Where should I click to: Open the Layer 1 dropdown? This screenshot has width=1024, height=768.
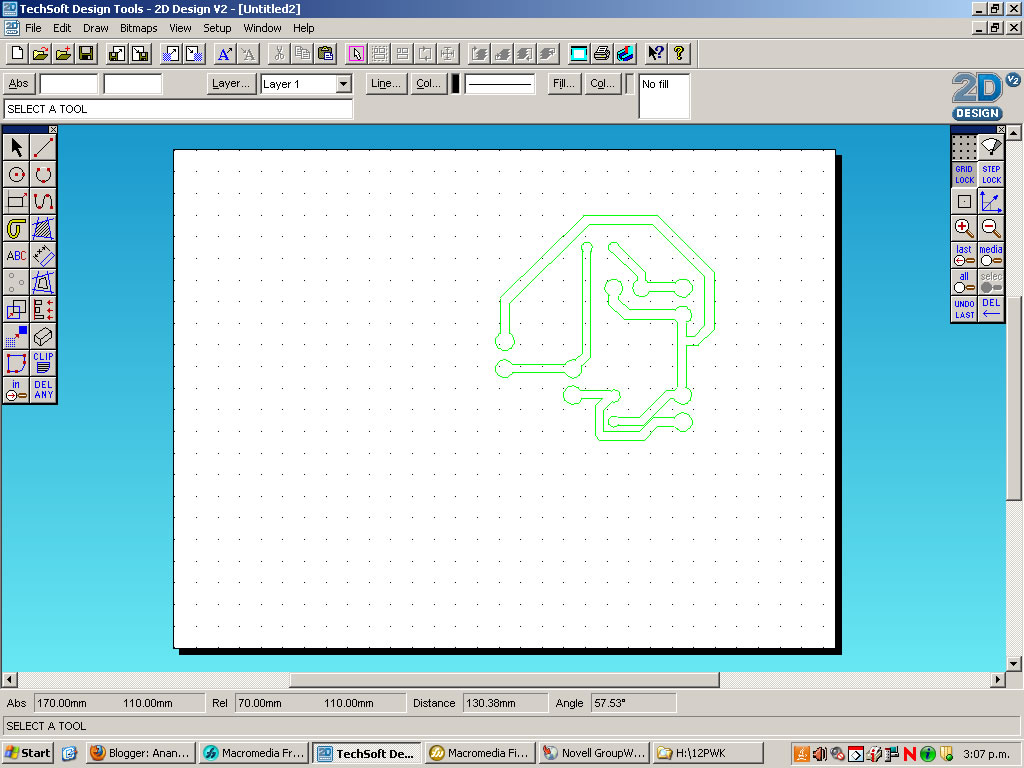[x=344, y=84]
